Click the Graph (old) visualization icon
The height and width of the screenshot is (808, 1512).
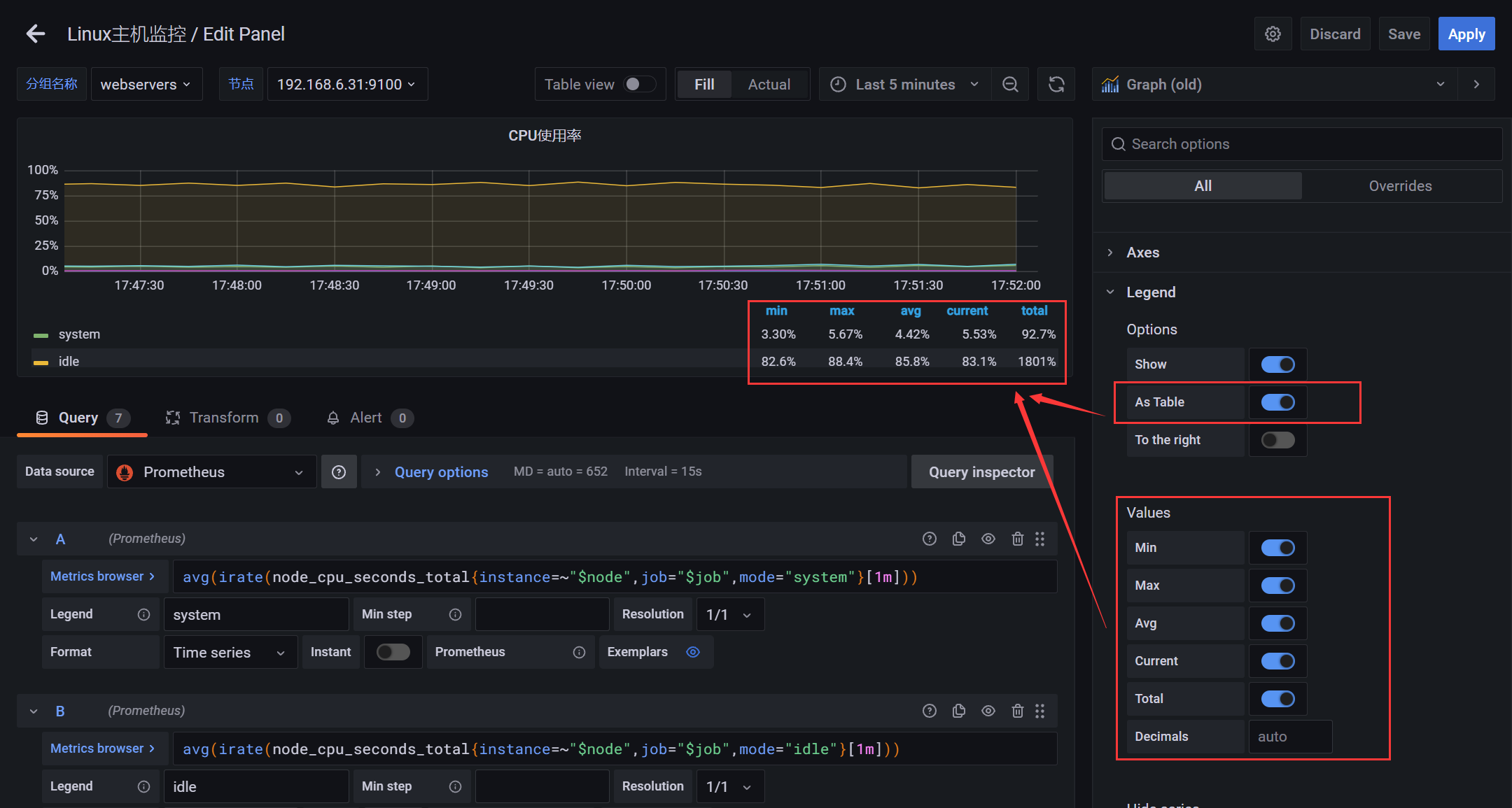coord(1110,85)
